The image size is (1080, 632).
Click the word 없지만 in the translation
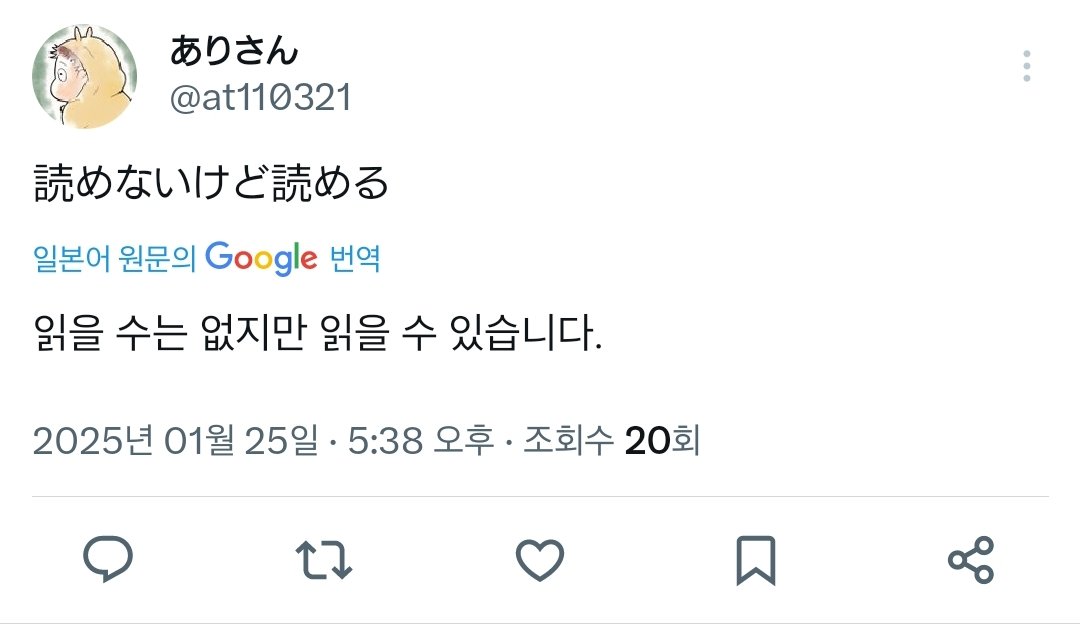253,333
